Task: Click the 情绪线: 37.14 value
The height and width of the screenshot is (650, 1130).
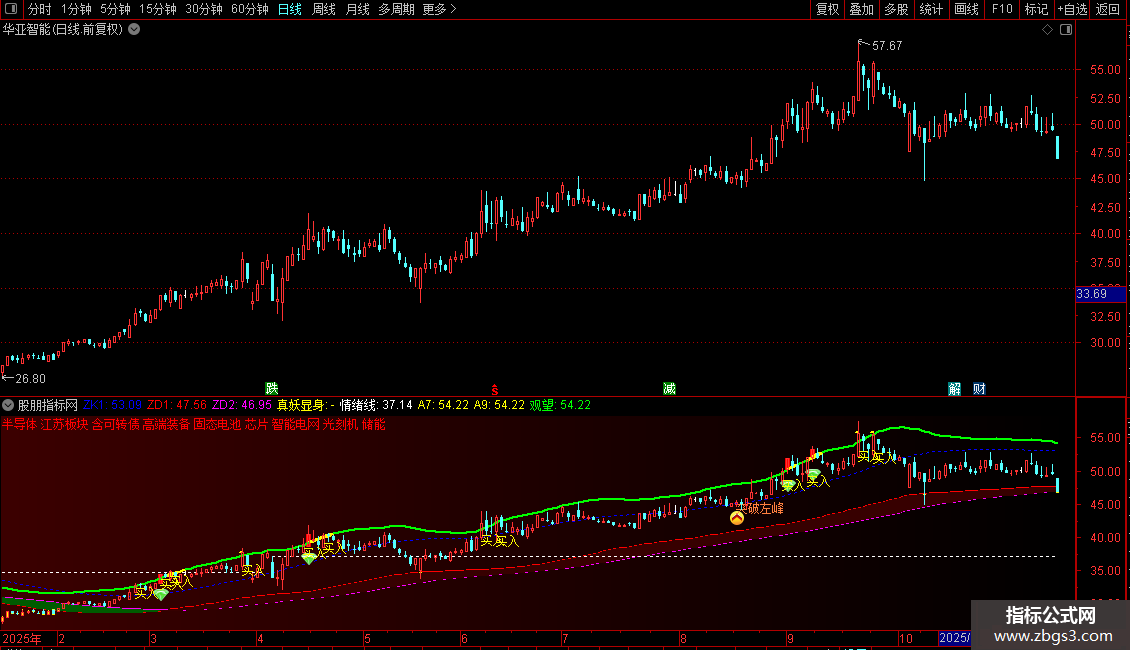Action: [376, 405]
